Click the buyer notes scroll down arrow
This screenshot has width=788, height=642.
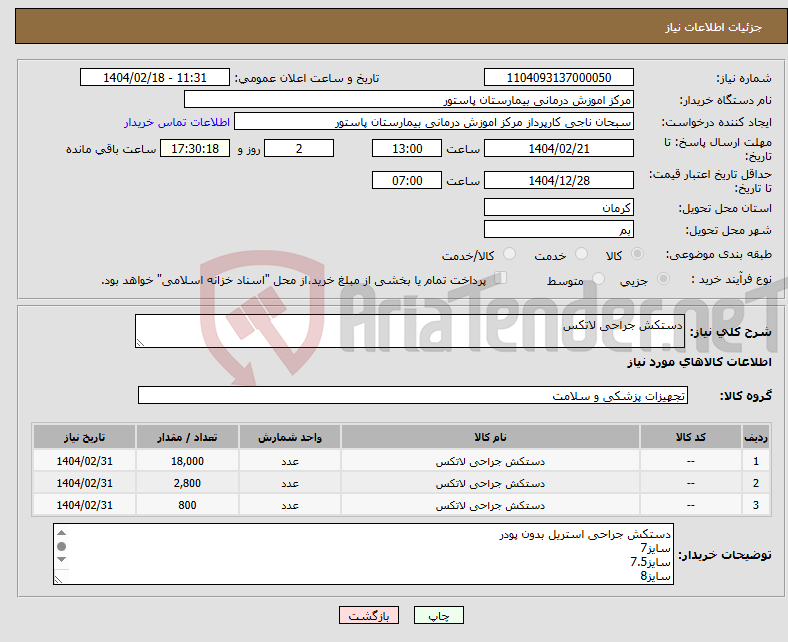[x=61, y=560]
